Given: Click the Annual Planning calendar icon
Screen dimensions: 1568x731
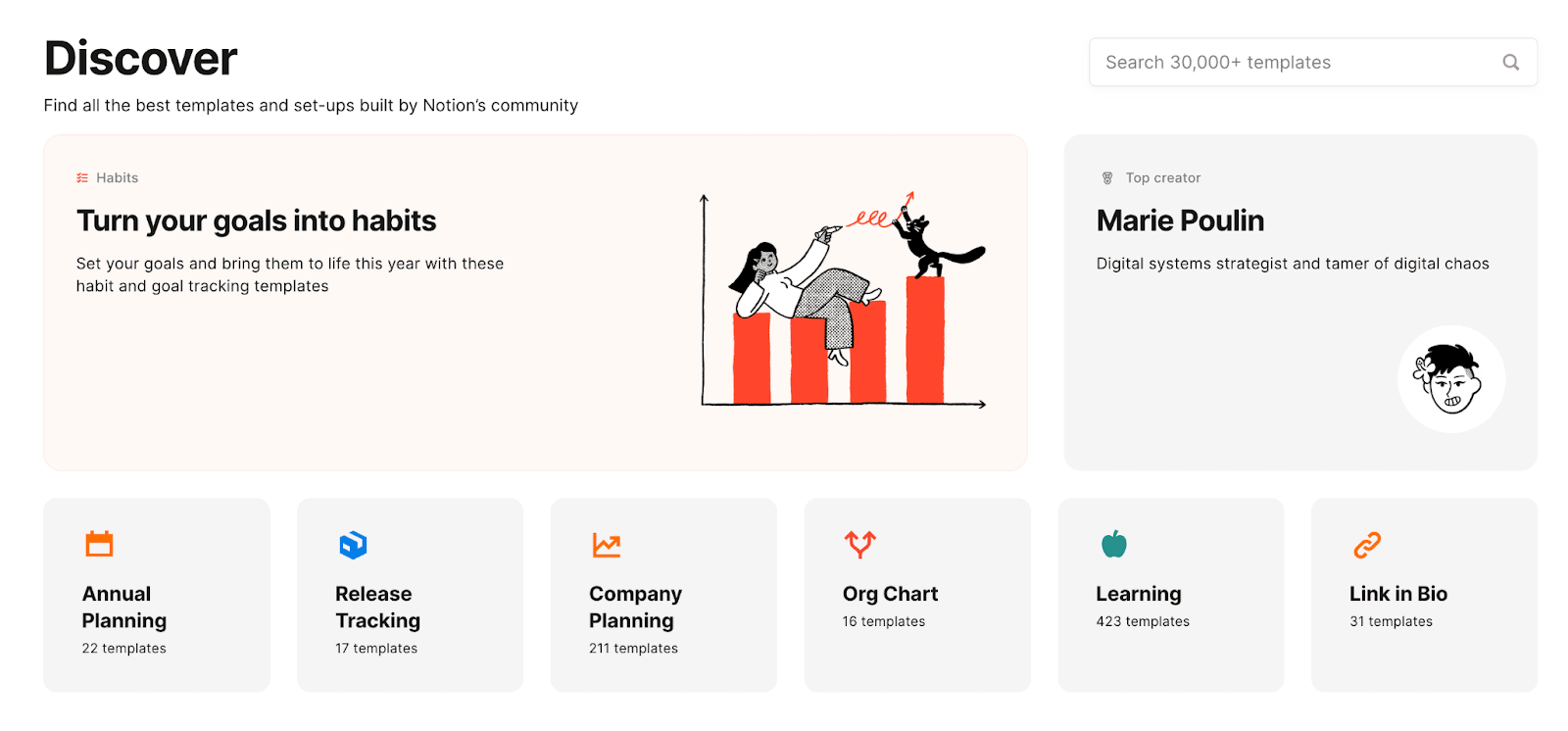Looking at the screenshot, I should point(98,544).
